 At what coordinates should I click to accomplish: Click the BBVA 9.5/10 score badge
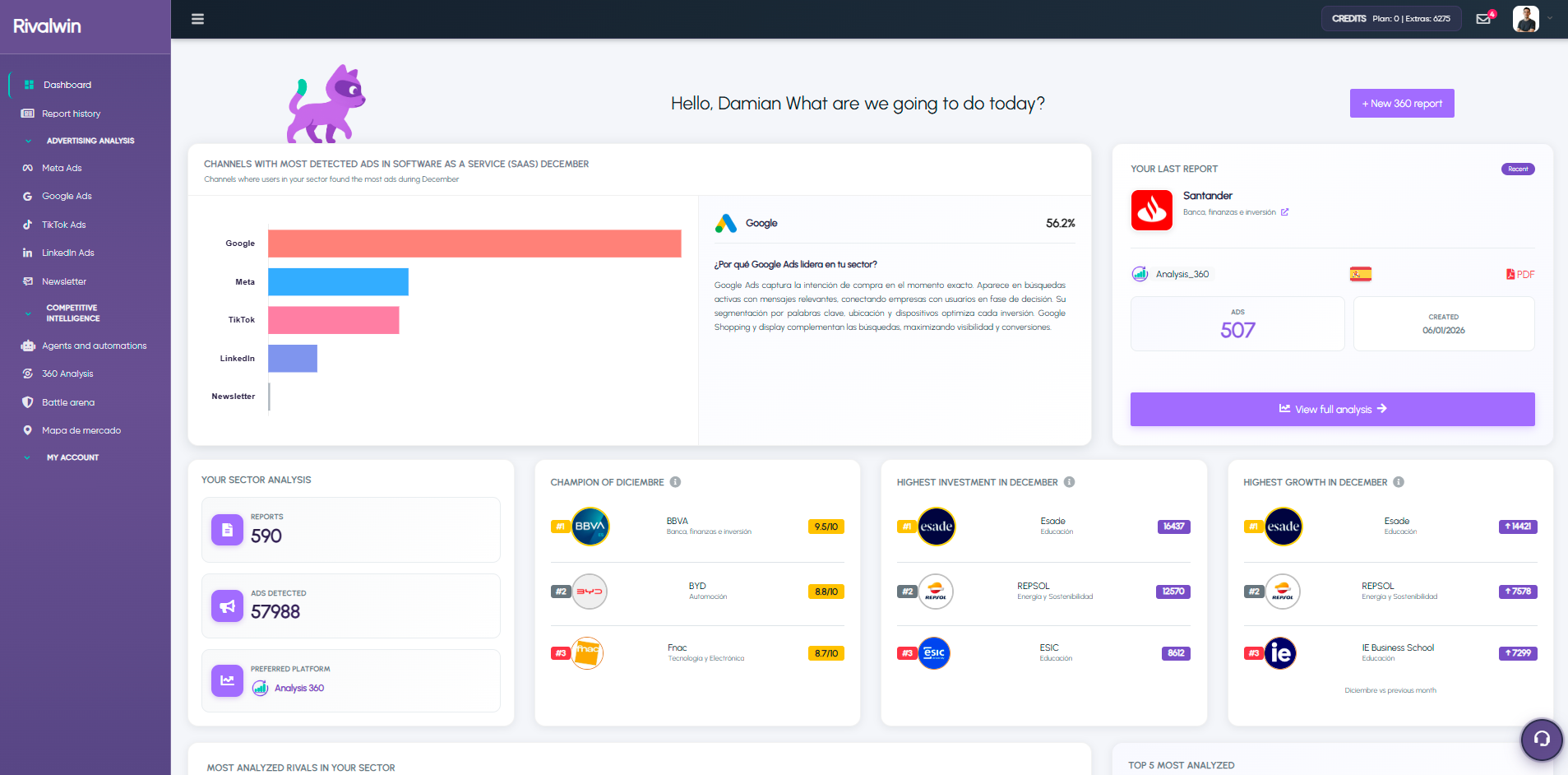[x=826, y=527]
